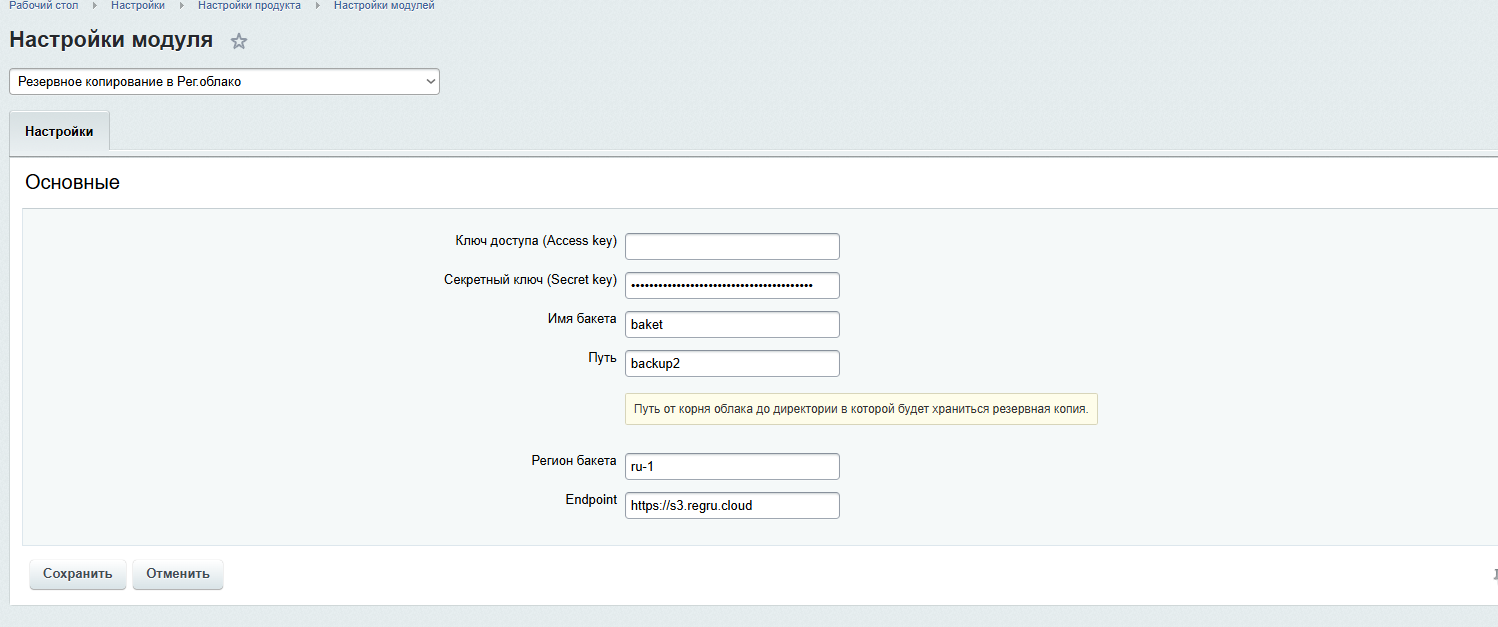Click the Endpoint URL input field
Screen dimensions: 1498x627
[x=732, y=506]
